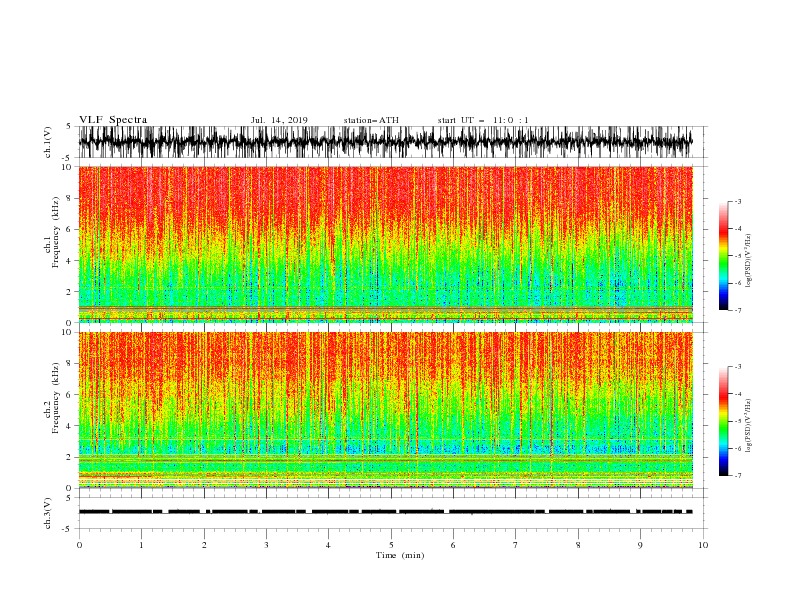Image resolution: width=792 pixels, height=612 pixels.
Task: Click the "6" kHz tick on ch.2 frequency axis
Action: click(x=69, y=395)
